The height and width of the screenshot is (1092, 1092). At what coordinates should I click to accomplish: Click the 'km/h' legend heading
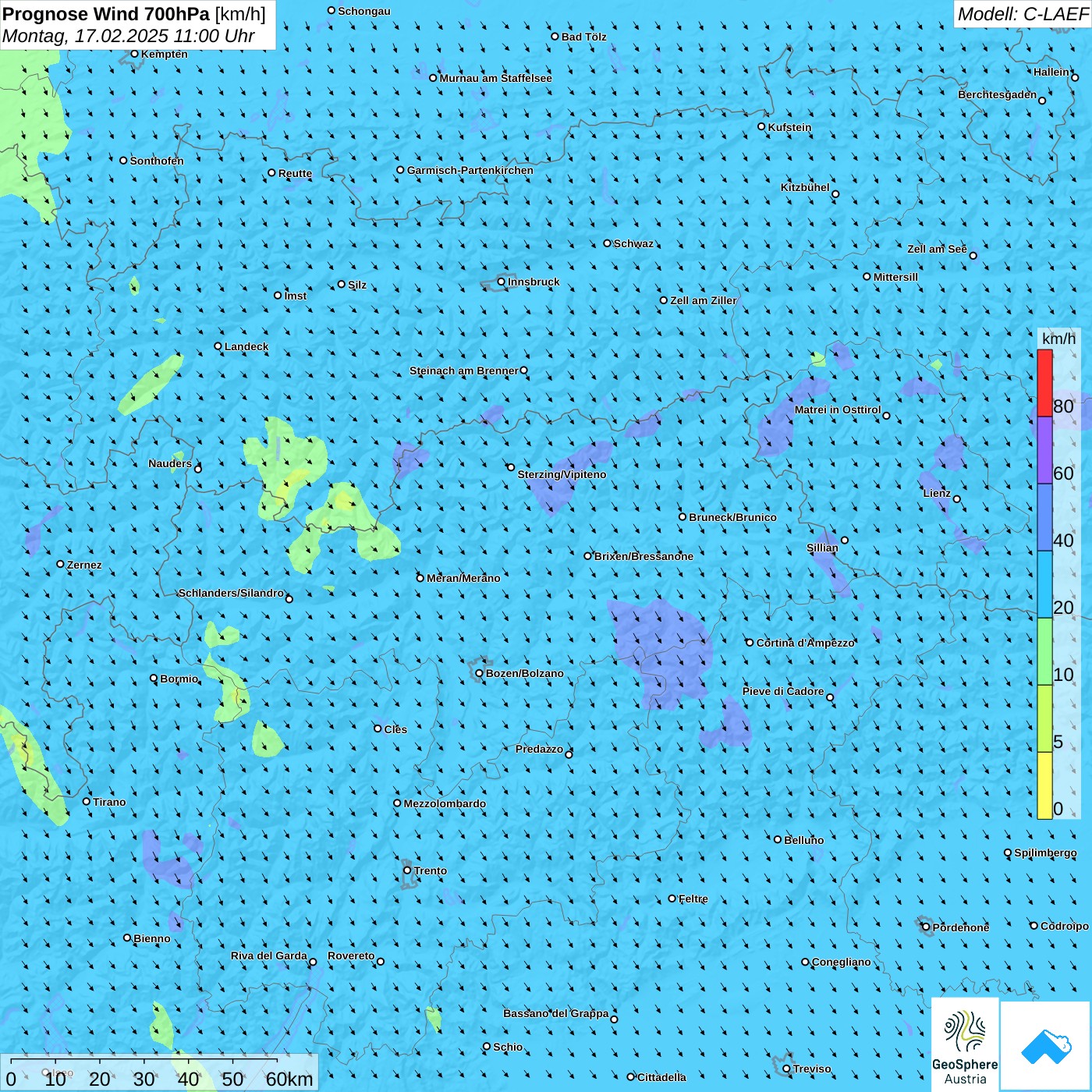coord(1058,339)
